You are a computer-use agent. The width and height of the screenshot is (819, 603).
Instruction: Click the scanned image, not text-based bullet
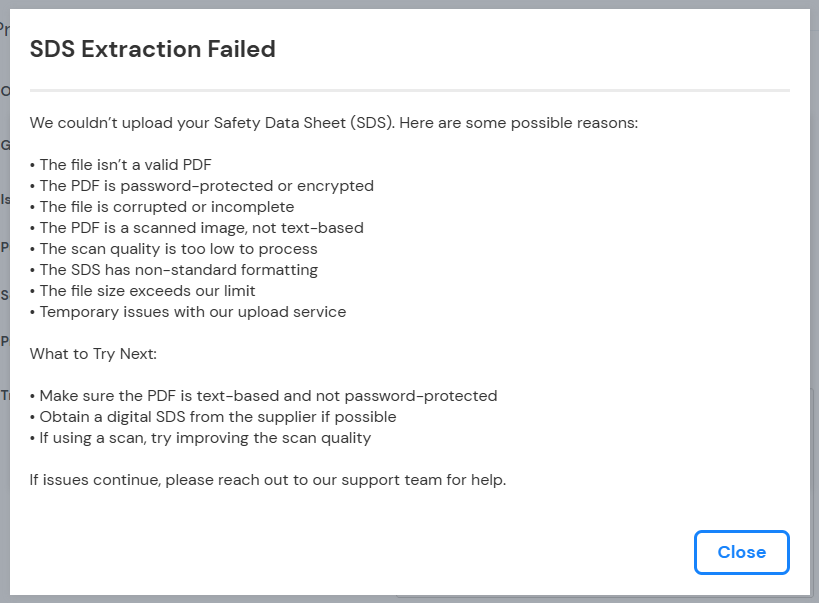coord(197,227)
